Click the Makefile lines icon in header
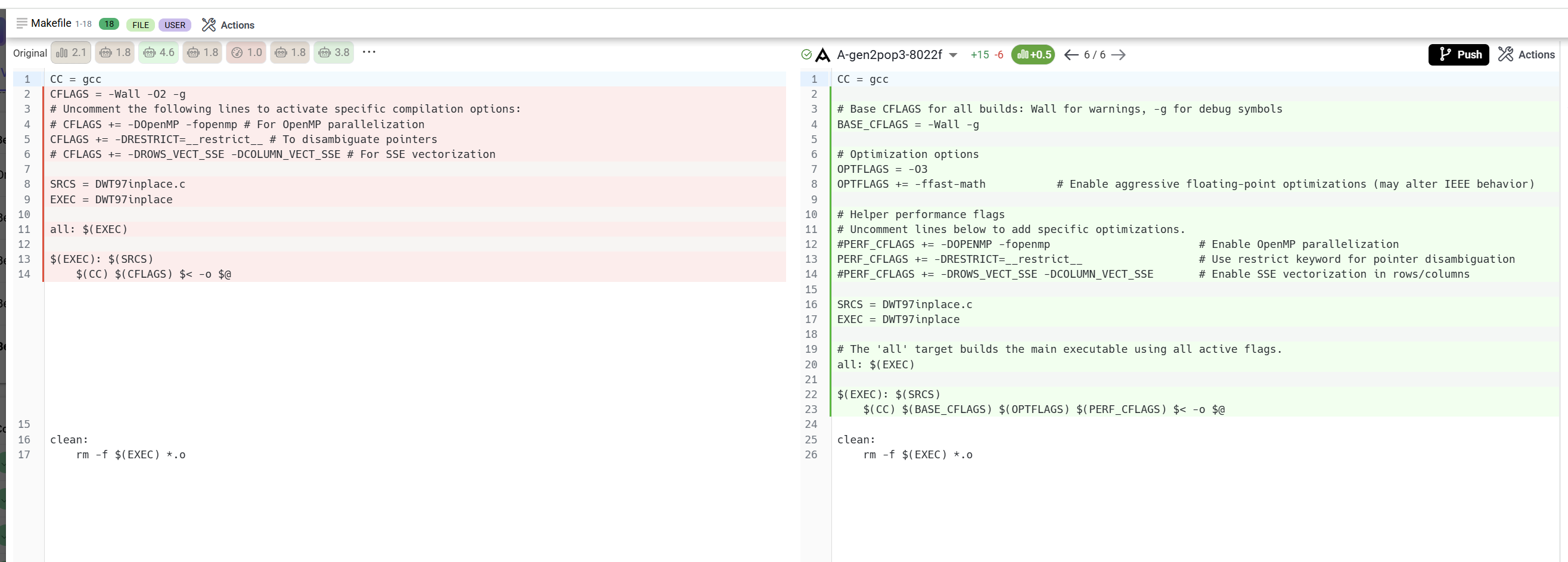 pos(21,23)
